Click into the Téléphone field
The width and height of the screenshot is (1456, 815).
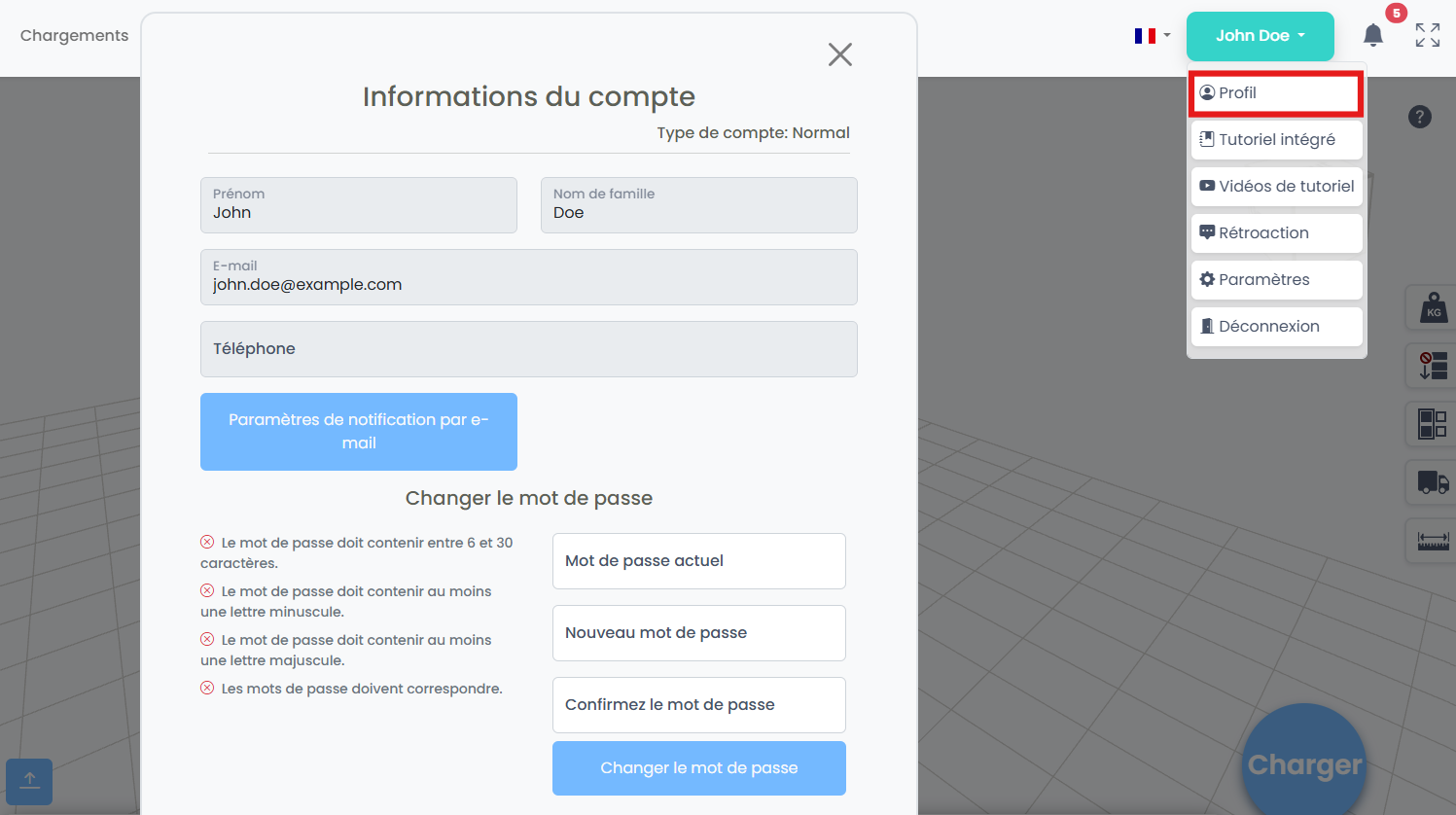528,349
